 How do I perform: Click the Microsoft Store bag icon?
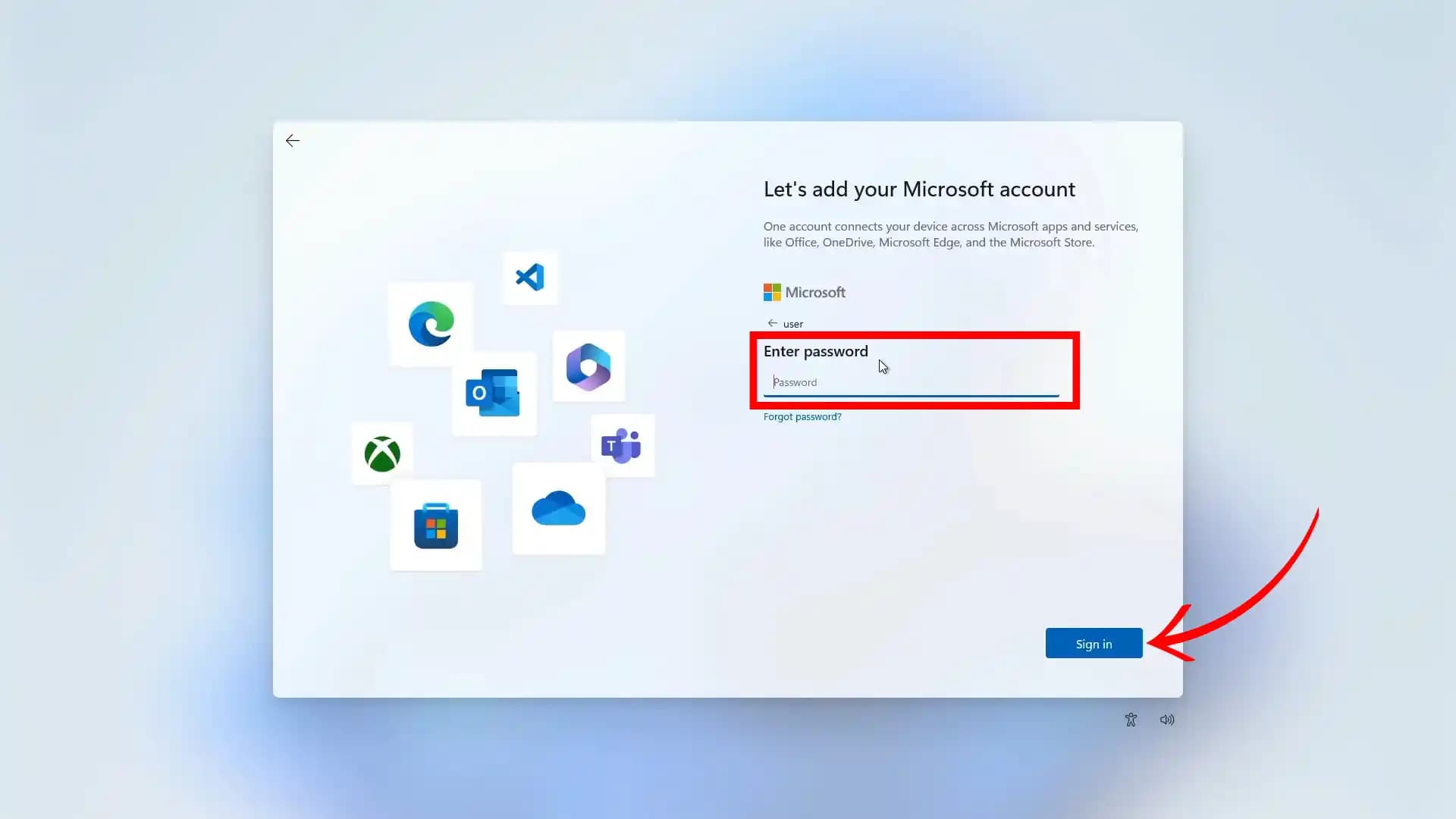coord(436,525)
